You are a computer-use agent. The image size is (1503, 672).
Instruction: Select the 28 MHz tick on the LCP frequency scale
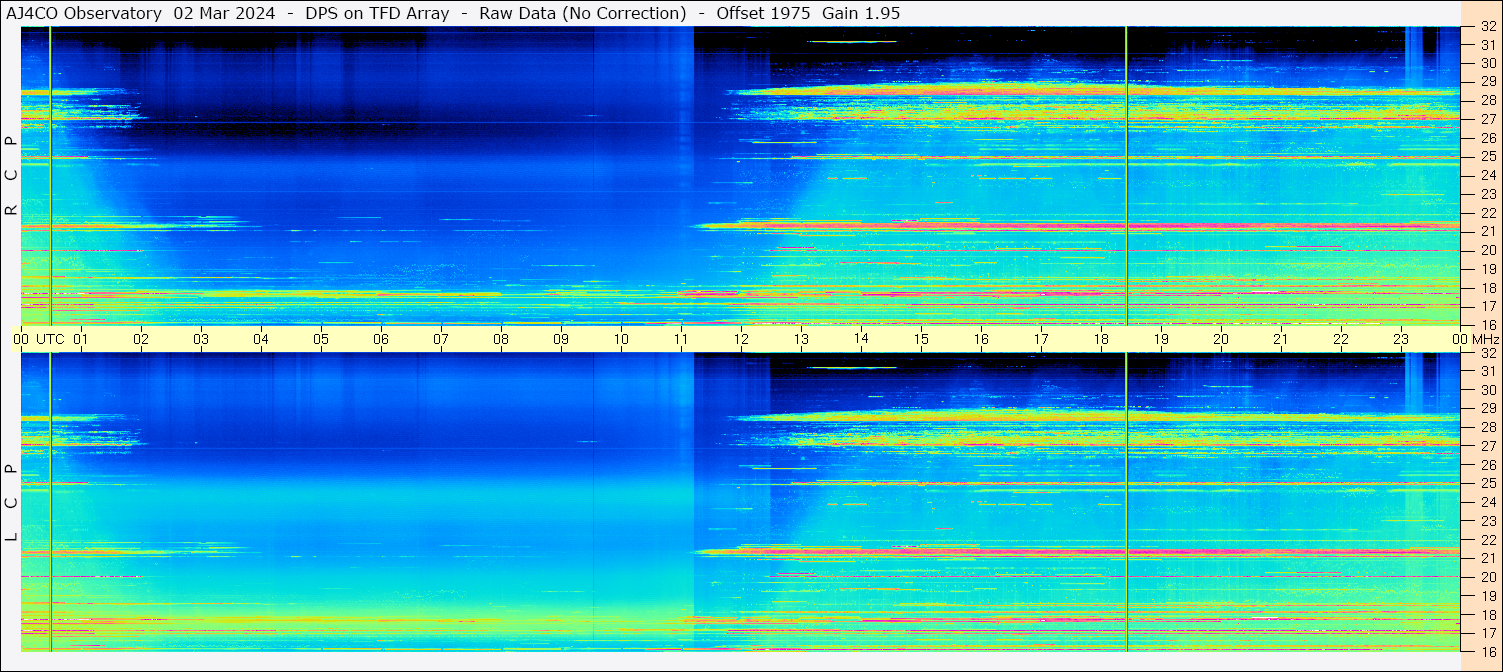tap(1487, 427)
